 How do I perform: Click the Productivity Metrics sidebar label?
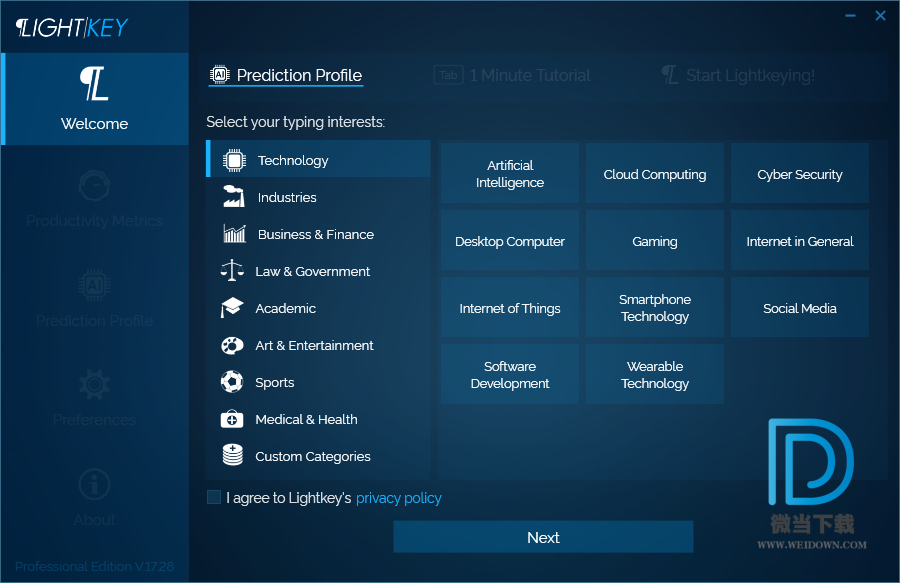[94, 221]
